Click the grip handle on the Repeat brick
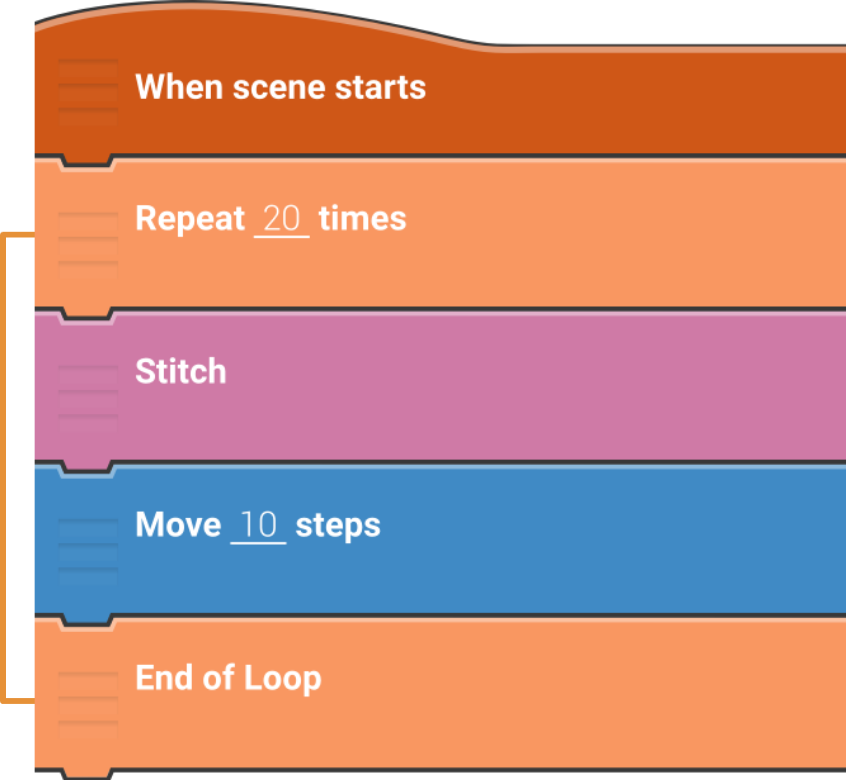Screen dimensions: 846x781 tap(87, 240)
